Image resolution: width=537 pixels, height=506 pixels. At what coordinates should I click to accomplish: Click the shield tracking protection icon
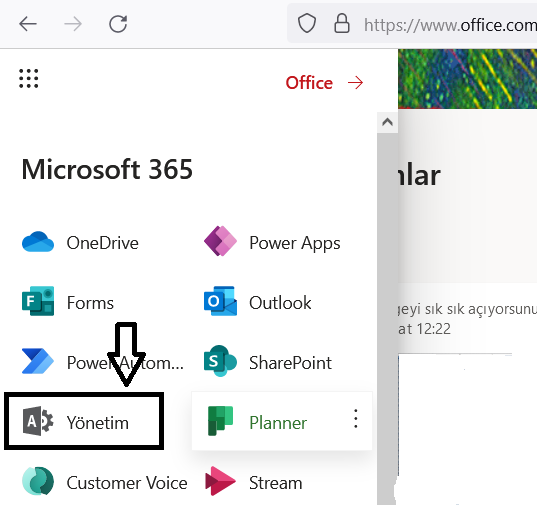307,23
